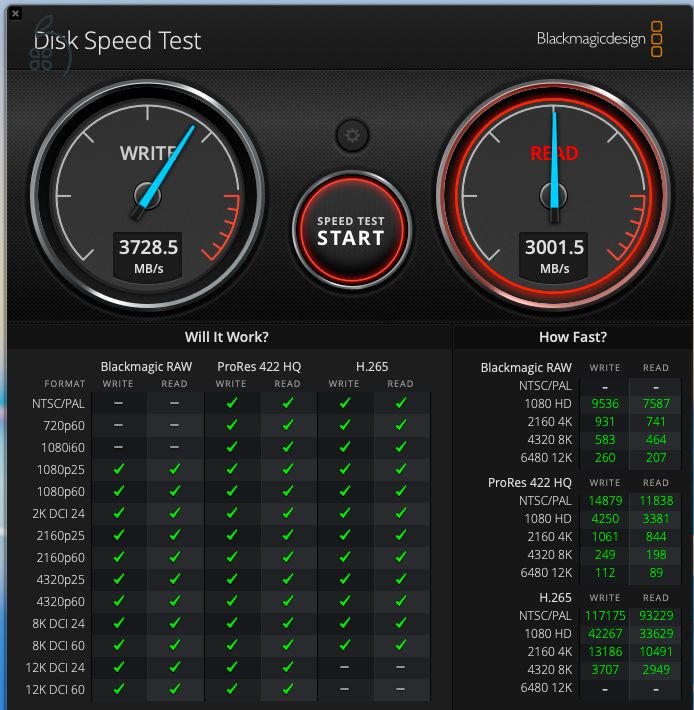The image size is (694, 710).
Task: Click the NTSC/PAL format row label
Action: [x=58, y=403]
